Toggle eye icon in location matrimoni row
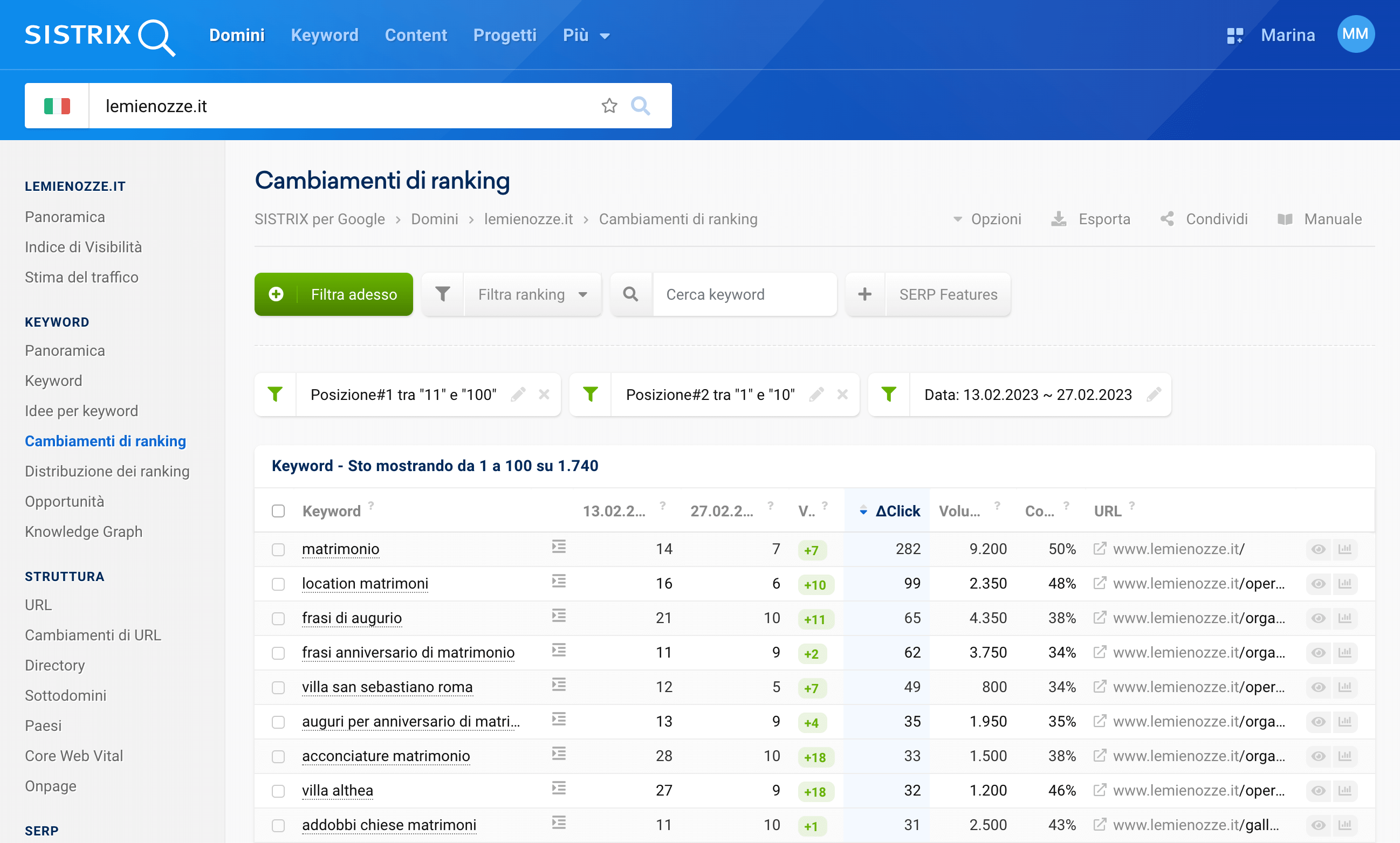This screenshot has width=1400, height=843. [1319, 584]
